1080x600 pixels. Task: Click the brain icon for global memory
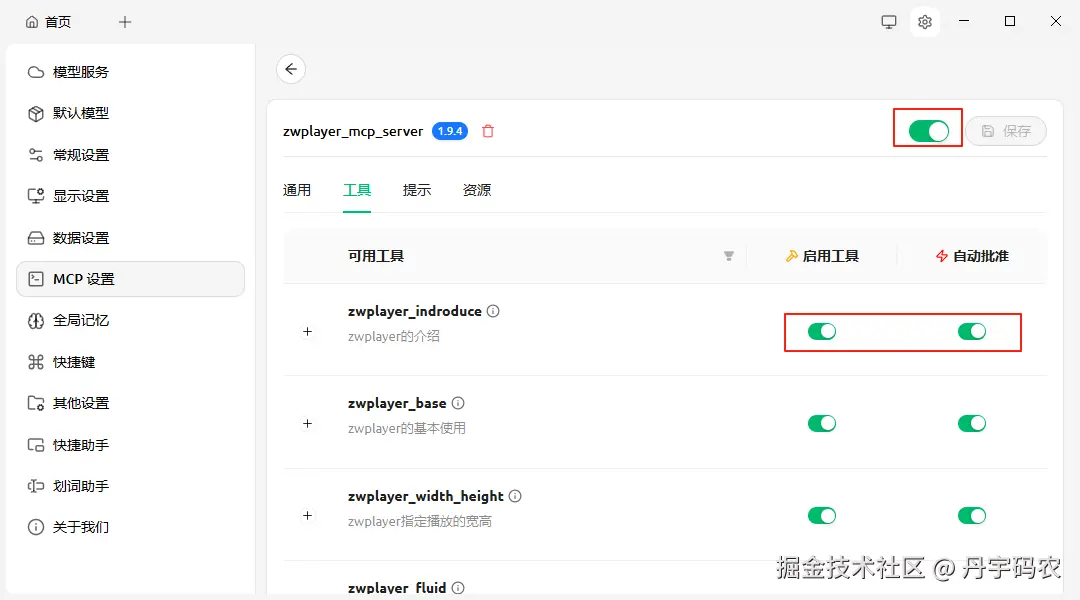click(36, 320)
